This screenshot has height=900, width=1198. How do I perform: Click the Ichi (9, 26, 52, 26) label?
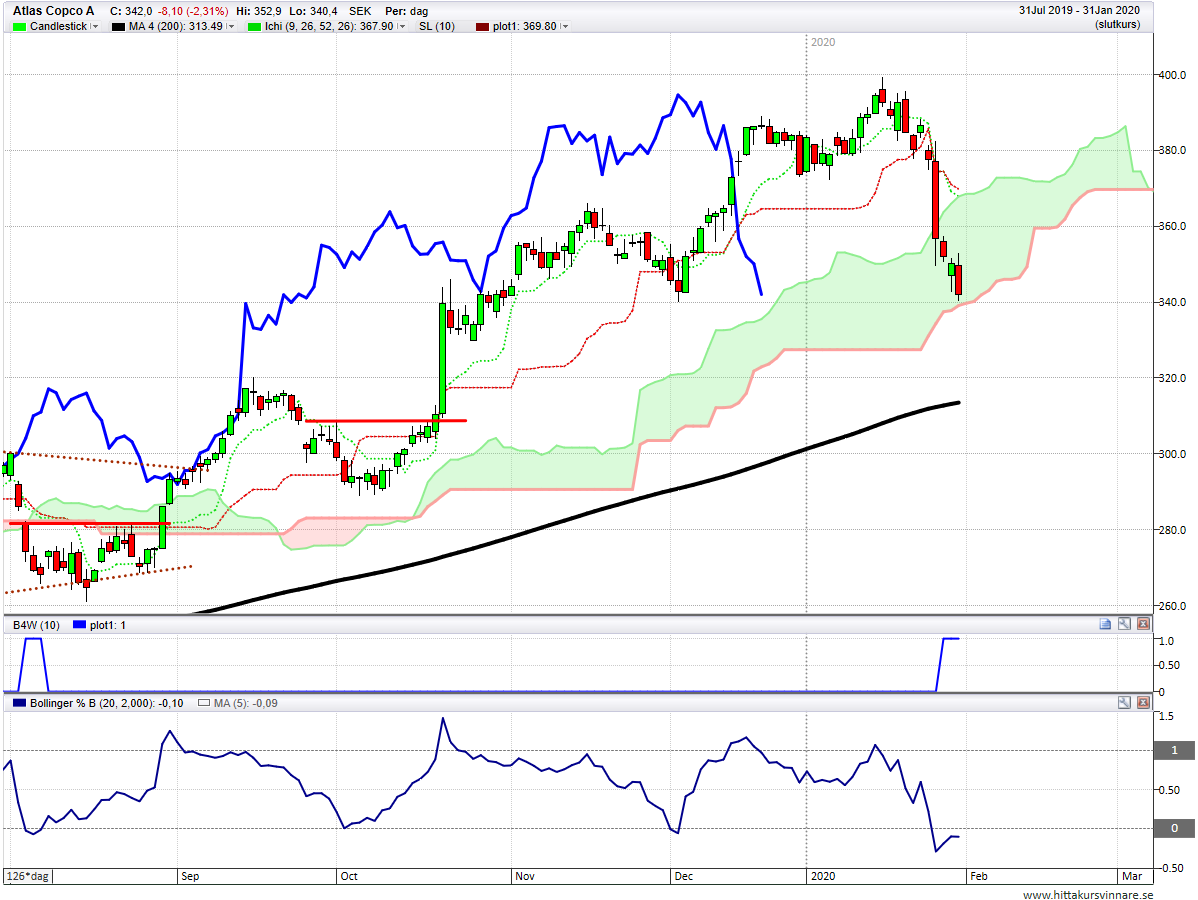pyautogui.click(x=329, y=26)
